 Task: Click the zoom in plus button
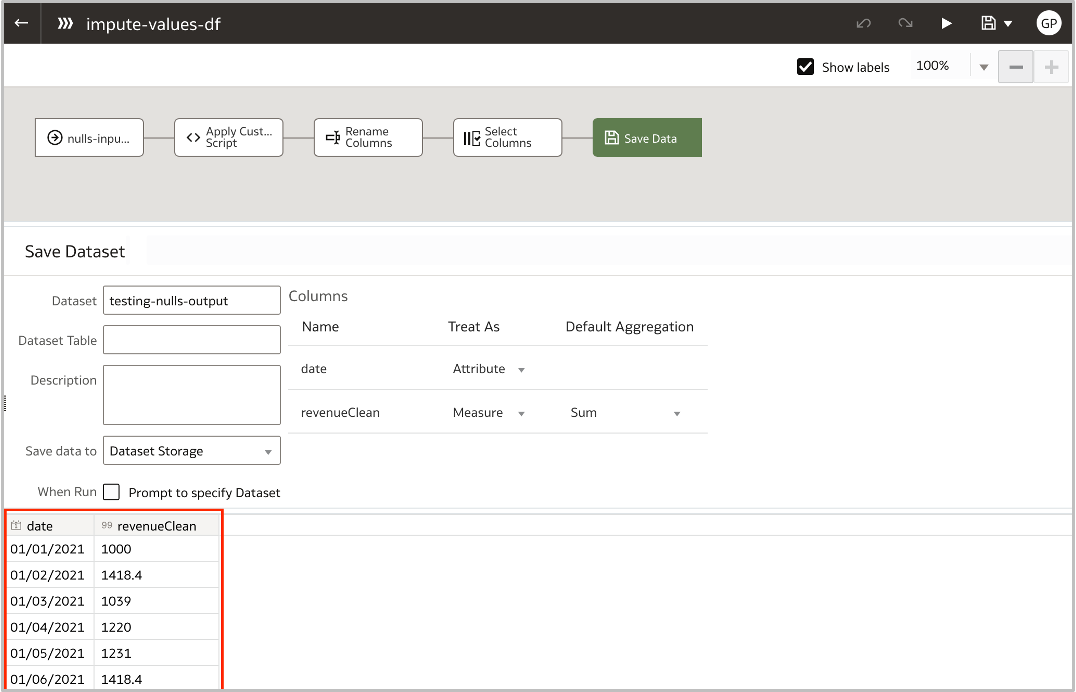(x=1051, y=66)
